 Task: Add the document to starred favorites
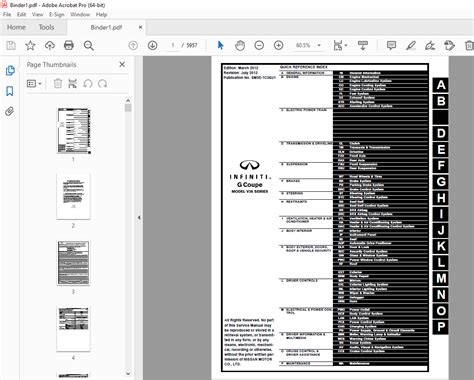[x=30, y=45]
